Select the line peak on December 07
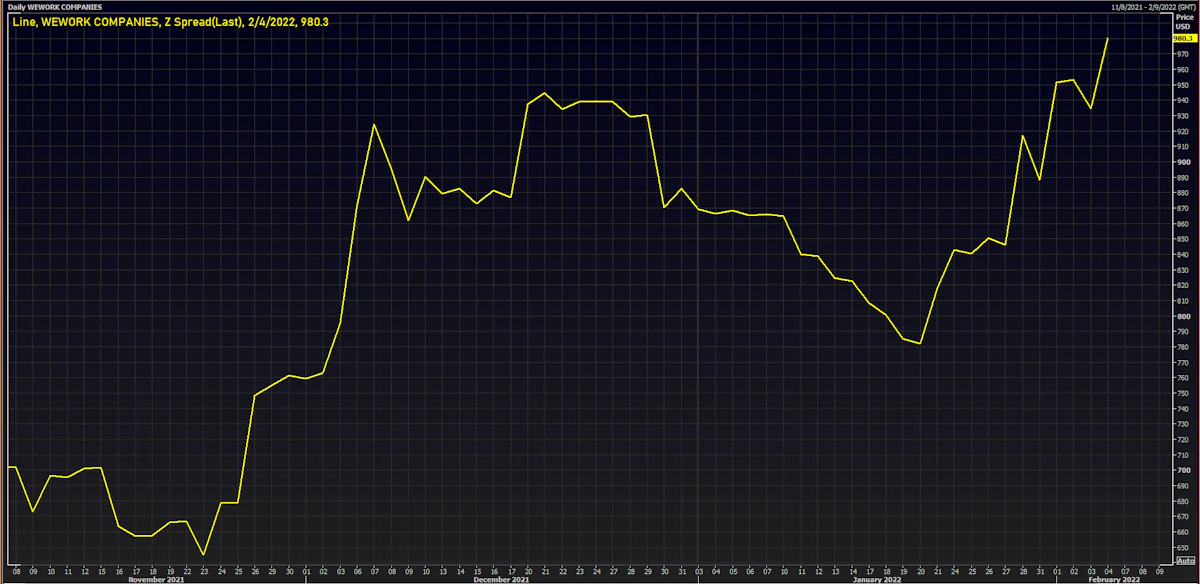 click(x=374, y=125)
